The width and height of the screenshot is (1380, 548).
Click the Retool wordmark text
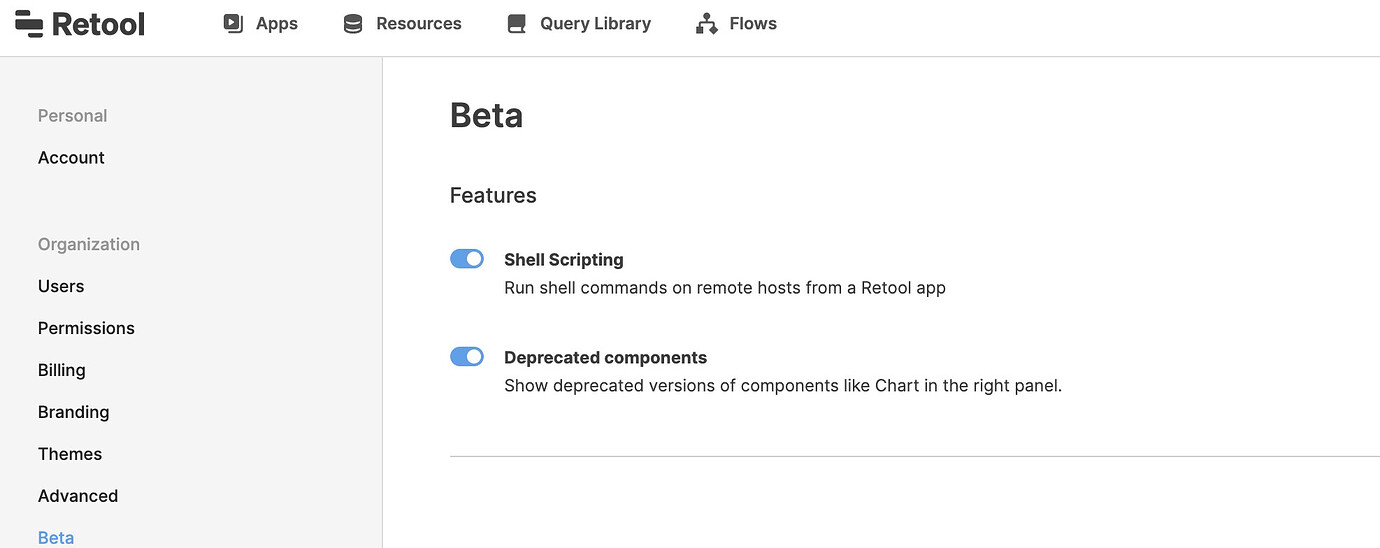tap(98, 23)
